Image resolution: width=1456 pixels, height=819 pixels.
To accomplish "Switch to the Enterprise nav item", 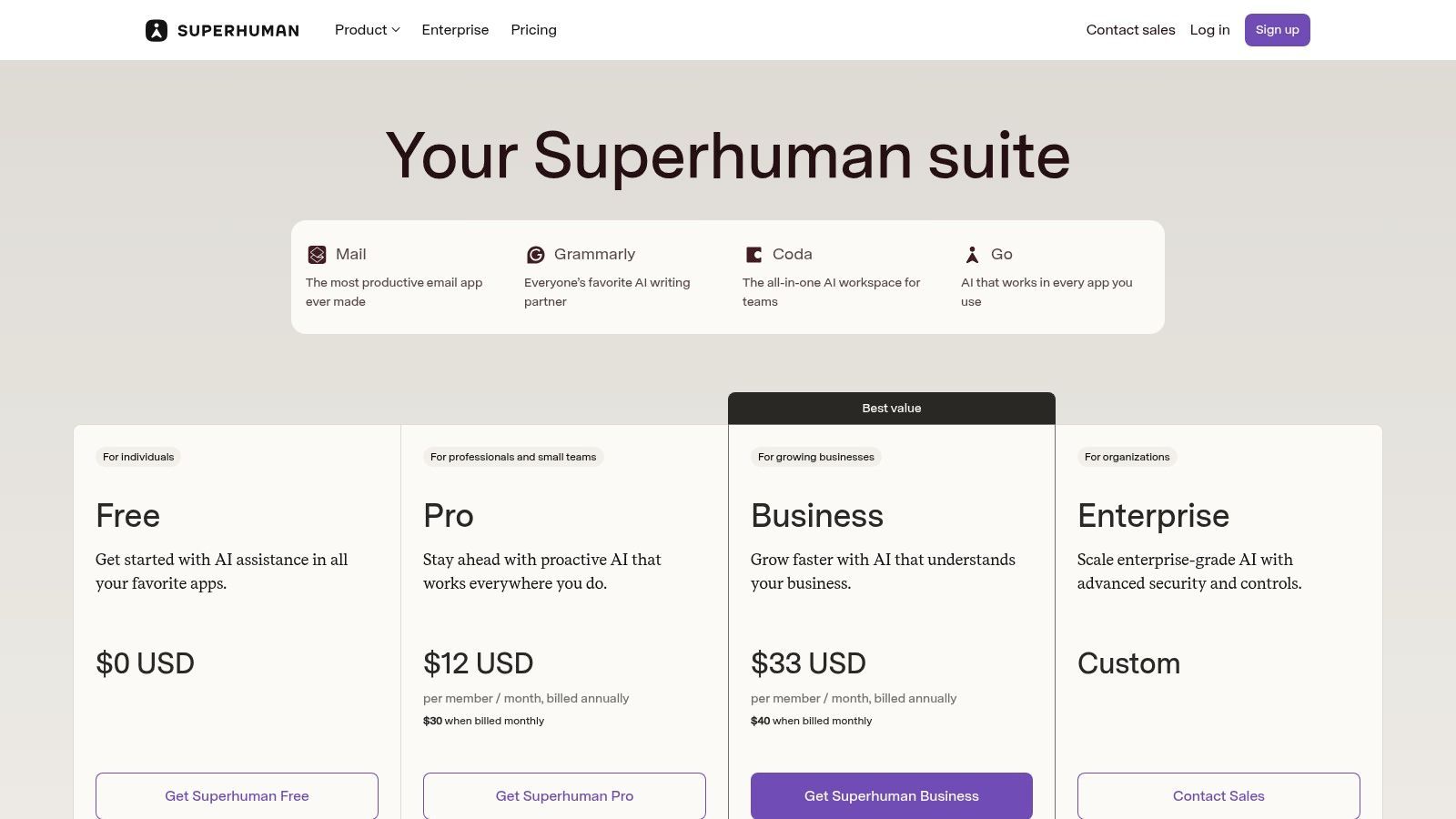I will pos(455,29).
